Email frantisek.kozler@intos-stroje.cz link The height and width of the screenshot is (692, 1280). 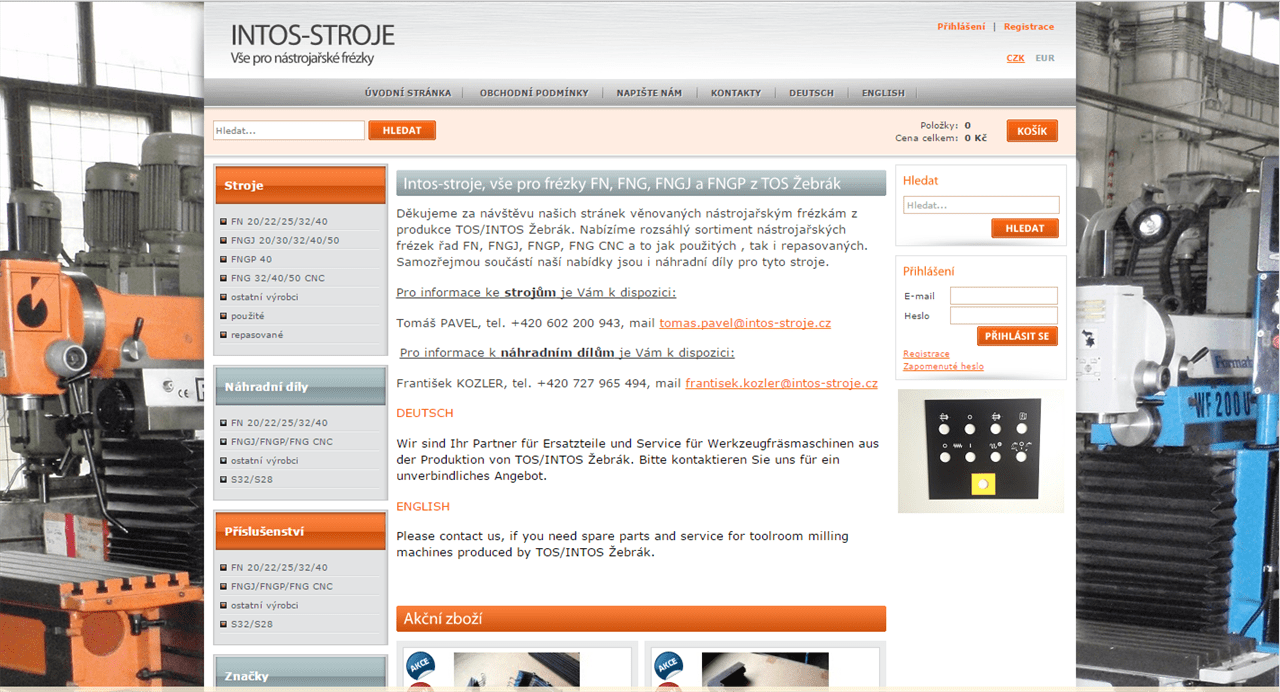point(781,383)
